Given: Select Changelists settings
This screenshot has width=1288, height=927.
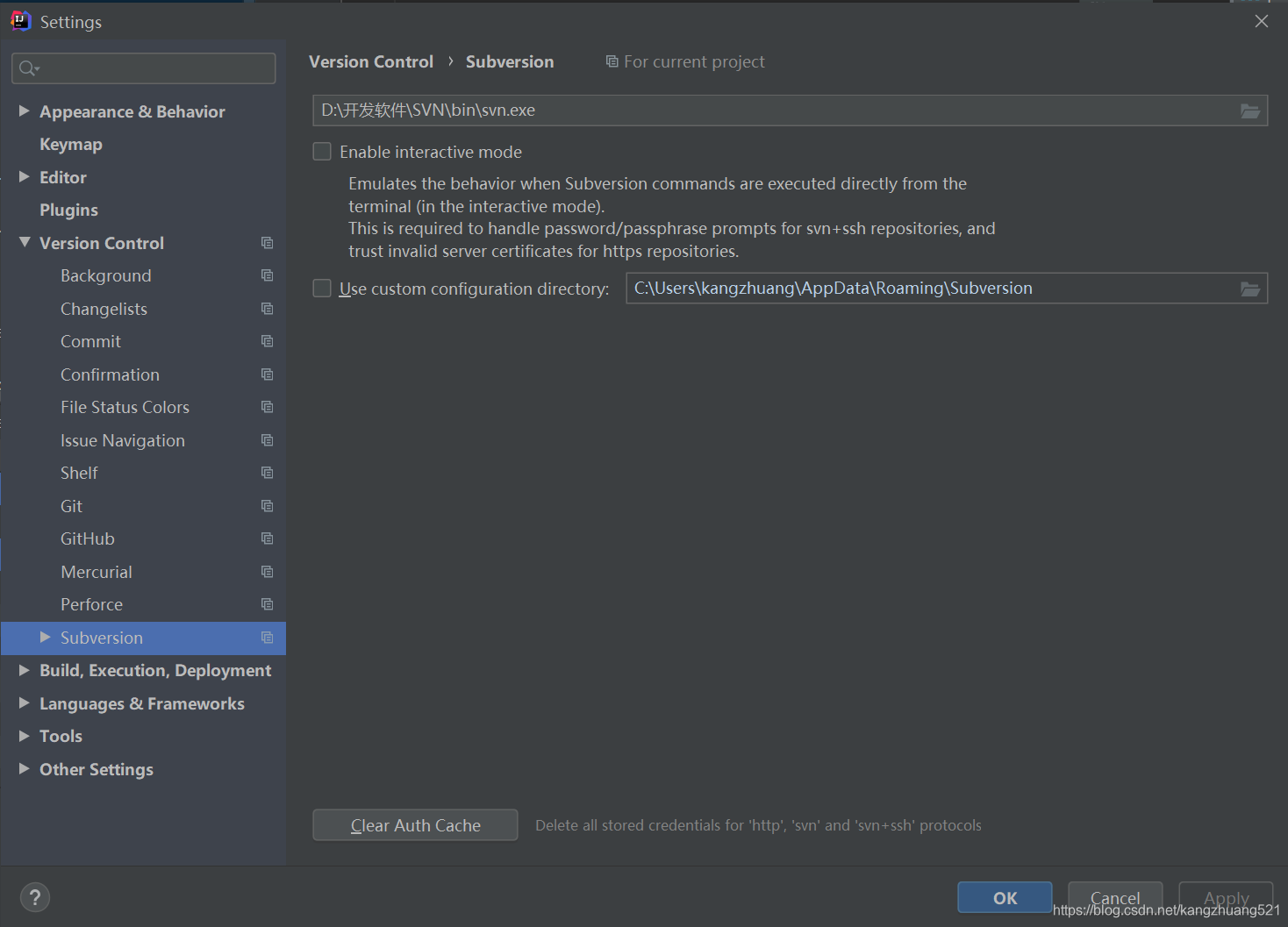Looking at the screenshot, I should [104, 309].
